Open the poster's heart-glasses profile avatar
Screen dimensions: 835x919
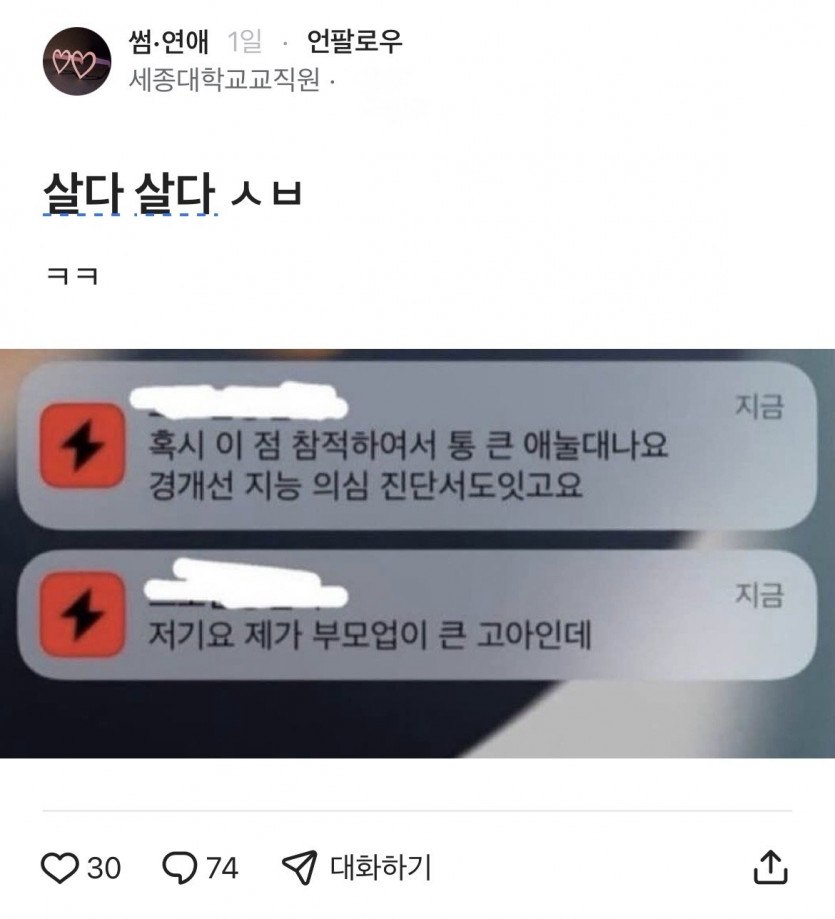pos(77,61)
